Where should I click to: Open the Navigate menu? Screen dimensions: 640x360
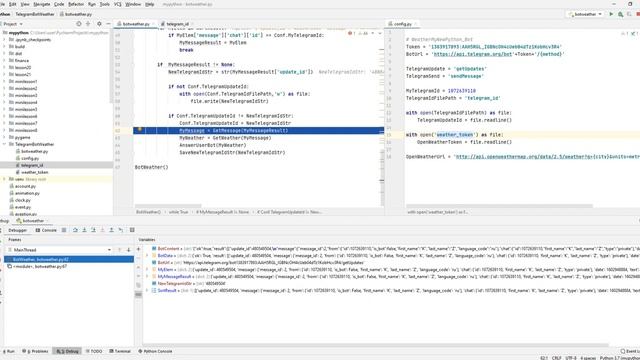(x=42, y=4)
